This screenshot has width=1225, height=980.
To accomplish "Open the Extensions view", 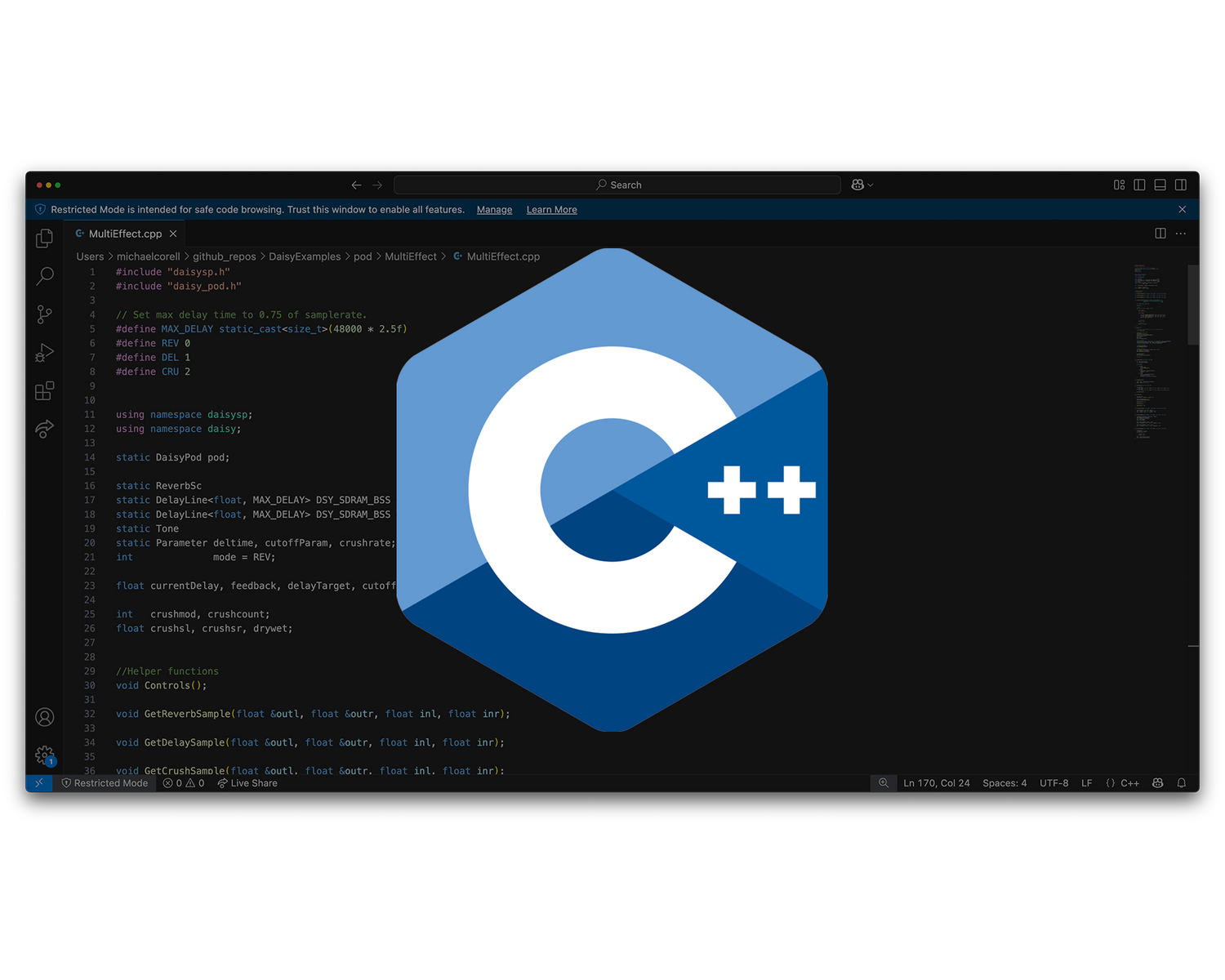I will point(45,390).
